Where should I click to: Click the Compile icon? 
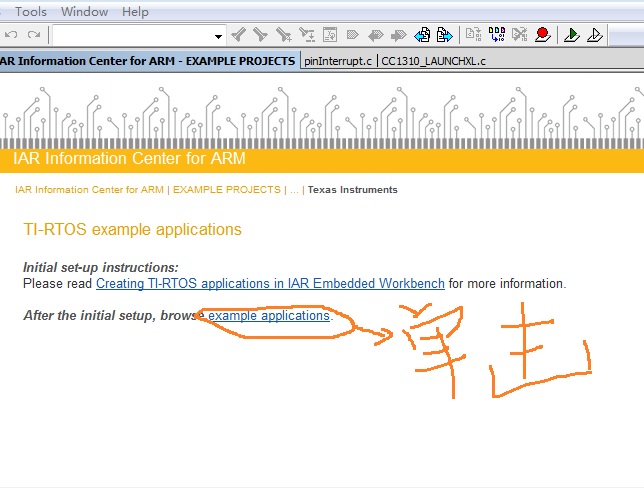(x=474, y=34)
